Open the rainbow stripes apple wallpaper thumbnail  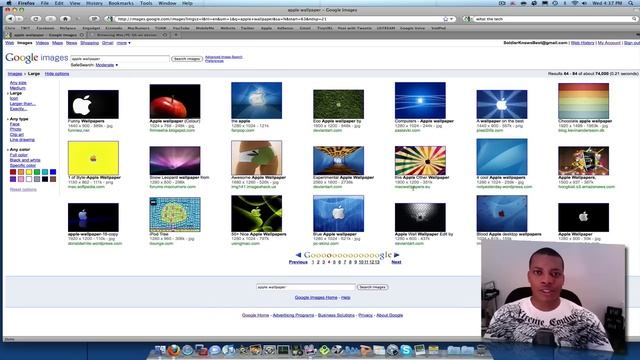[x=583, y=101]
